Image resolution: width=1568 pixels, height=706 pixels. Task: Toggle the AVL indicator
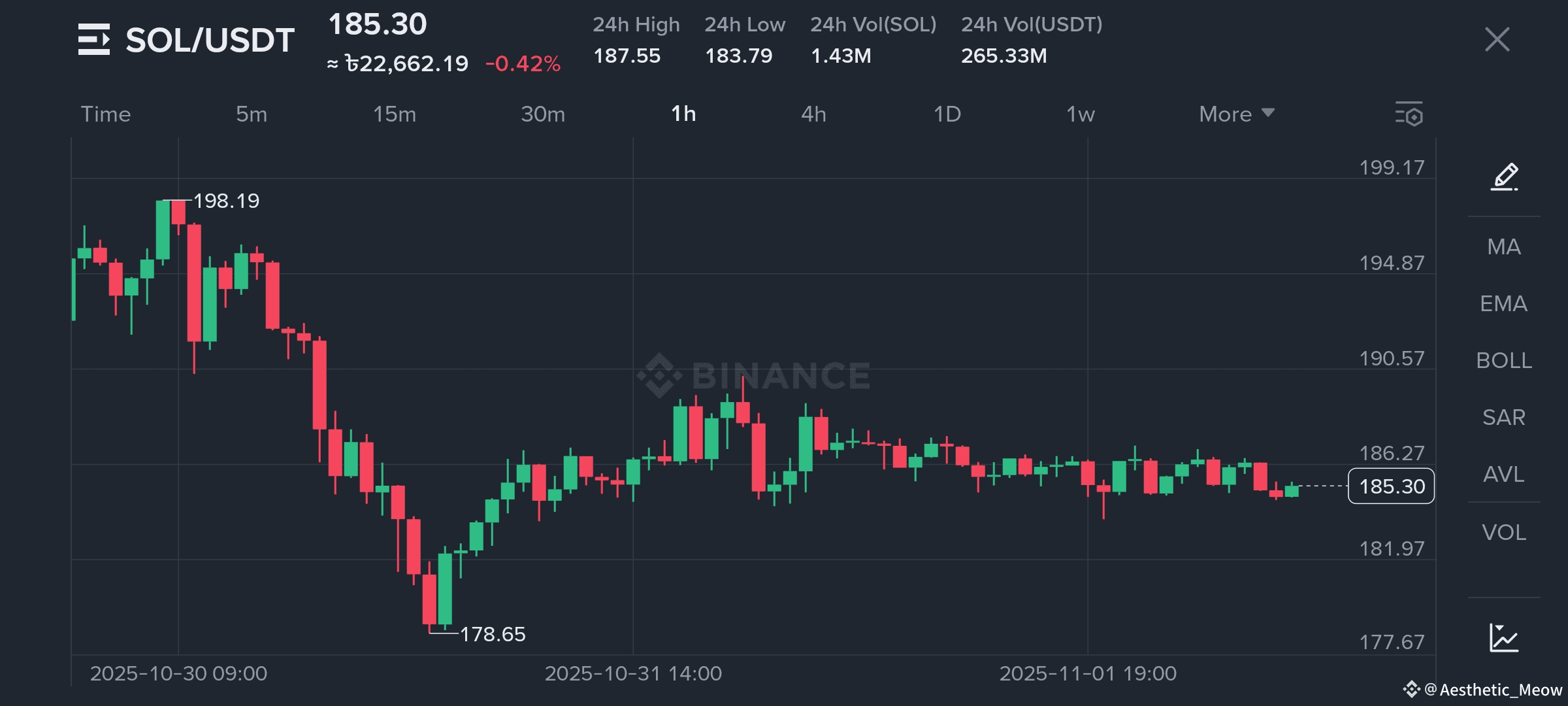(1504, 474)
